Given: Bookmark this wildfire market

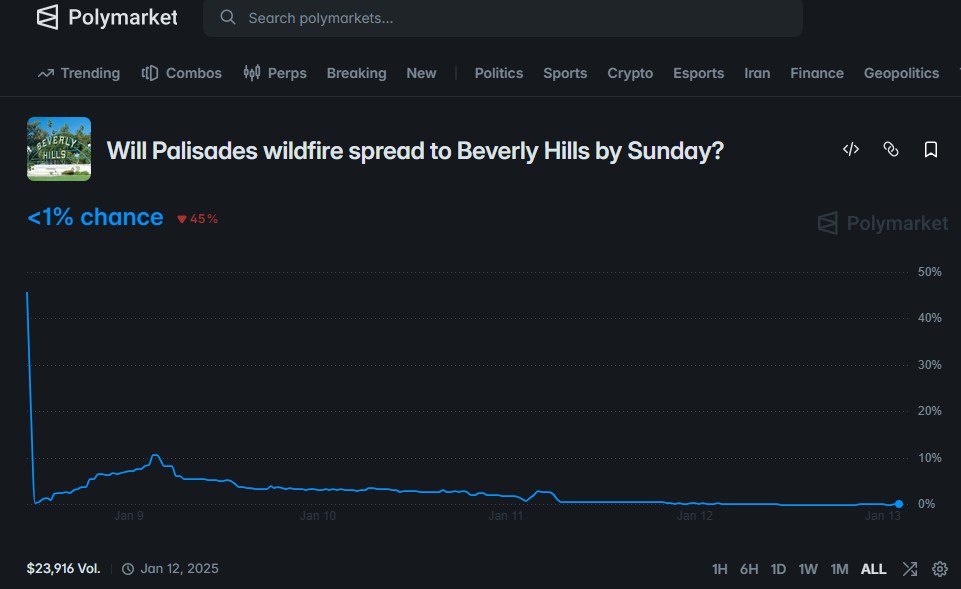Looking at the screenshot, I should [x=930, y=150].
